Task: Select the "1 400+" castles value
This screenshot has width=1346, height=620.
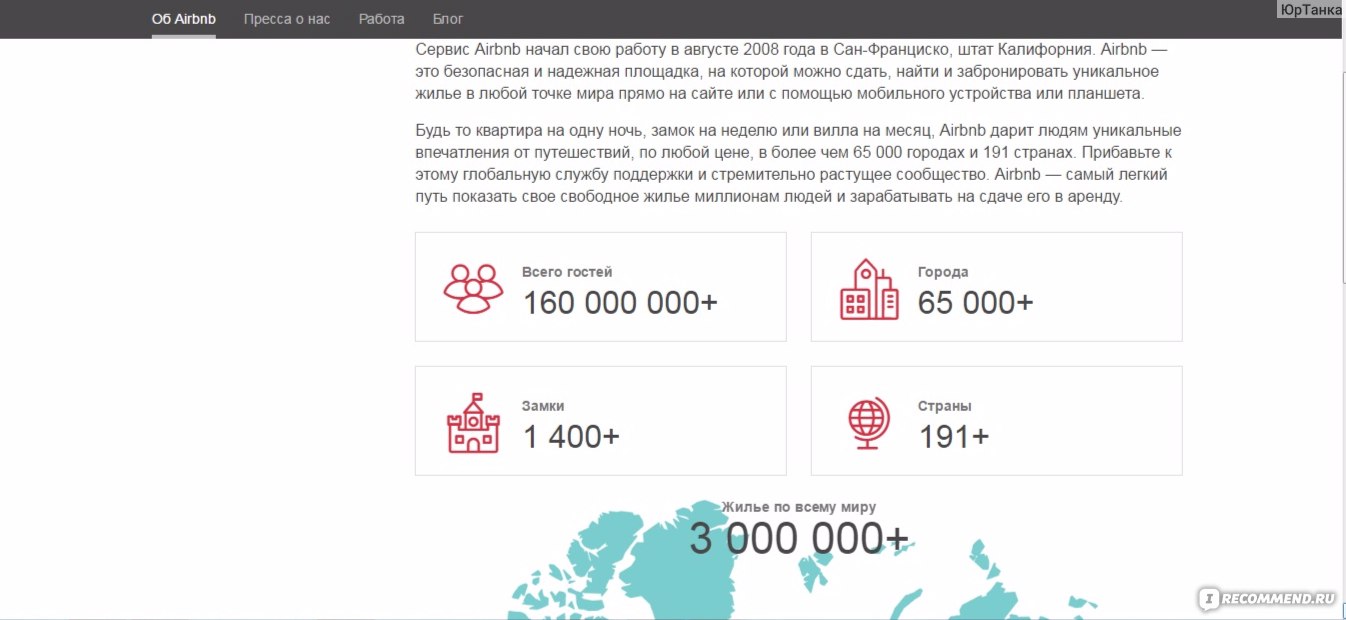Action: [x=571, y=437]
